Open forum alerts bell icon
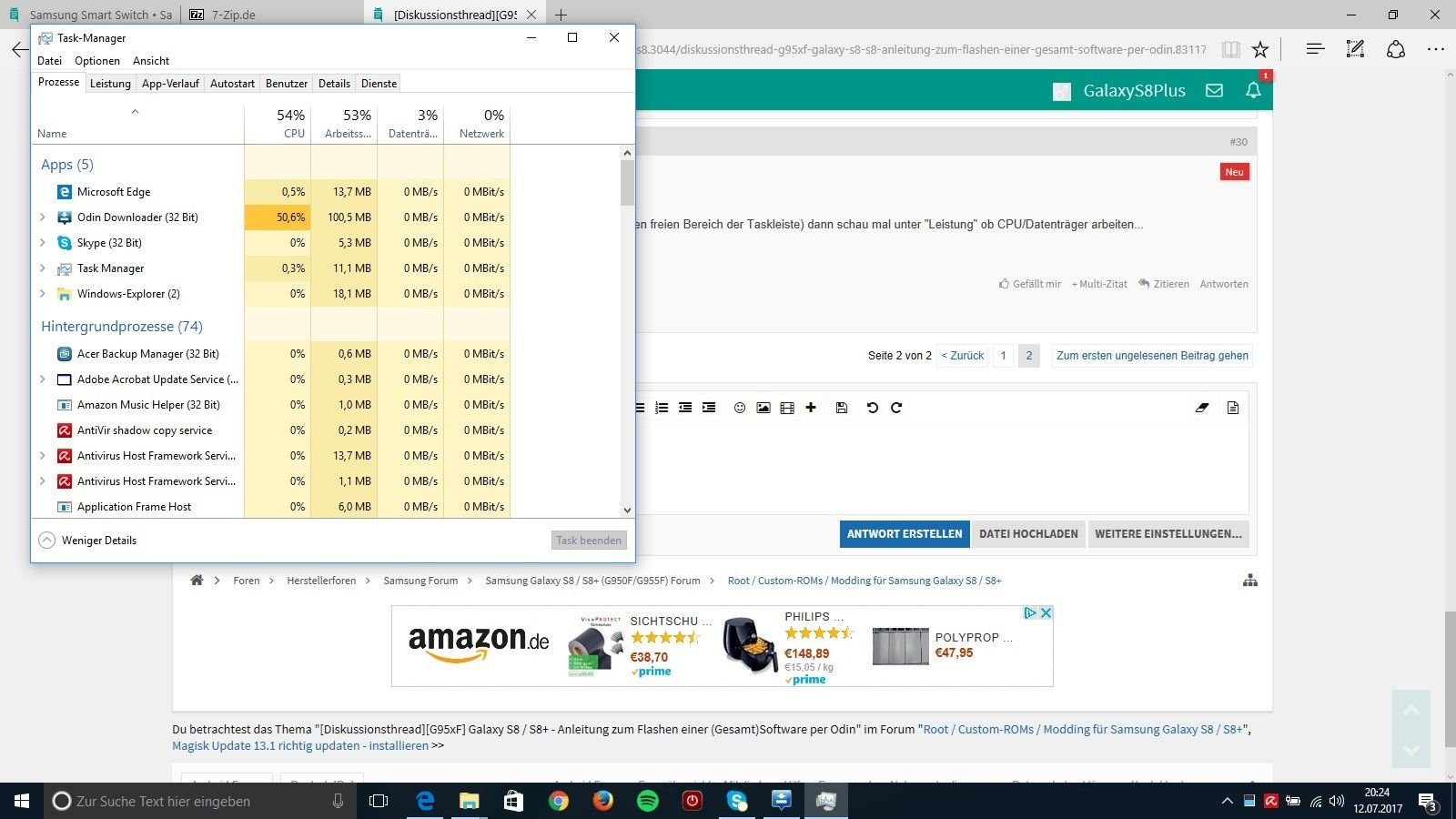Image resolution: width=1456 pixels, height=819 pixels. point(1253,90)
